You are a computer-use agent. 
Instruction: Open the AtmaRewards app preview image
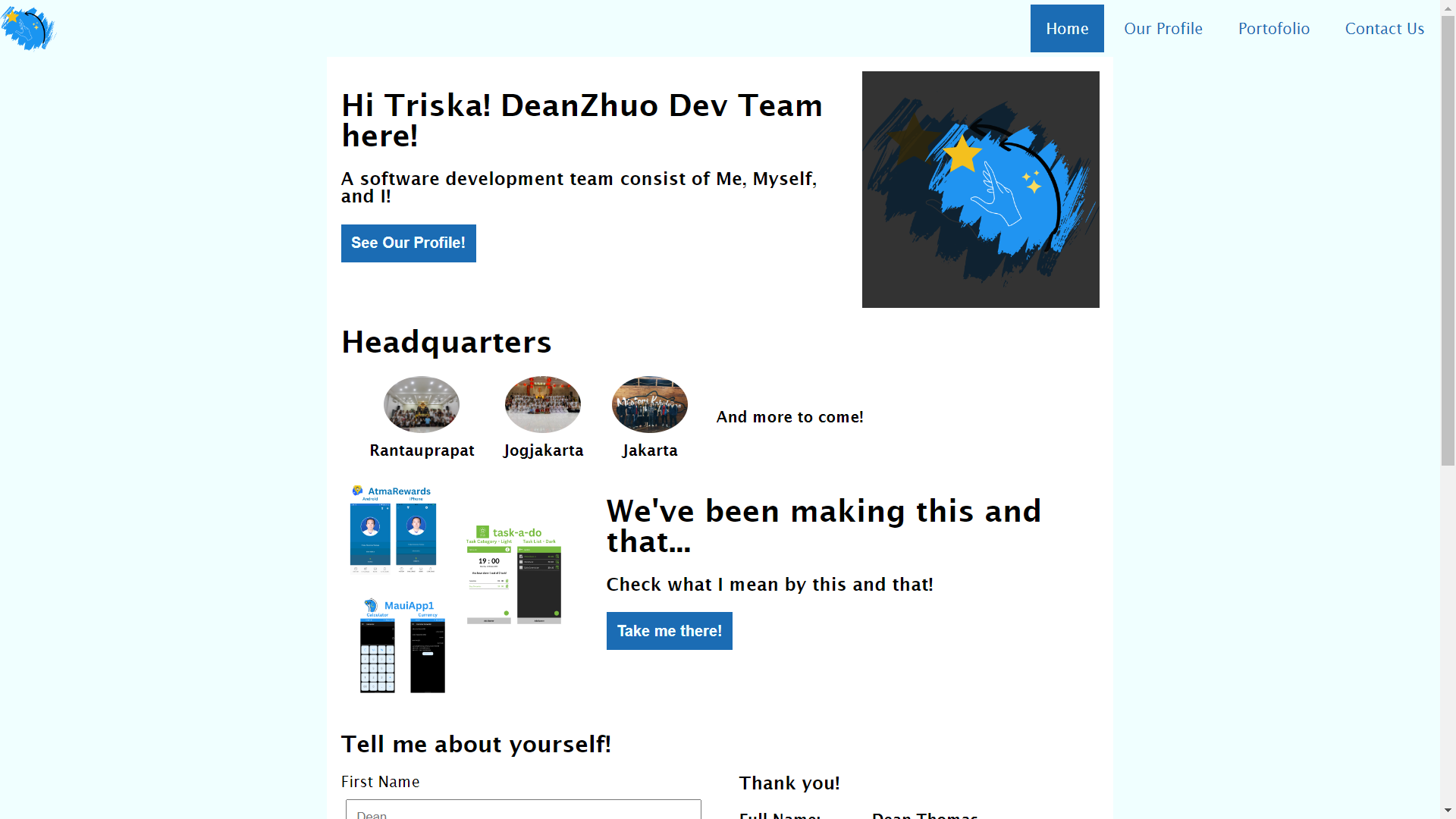click(x=393, y=529)
